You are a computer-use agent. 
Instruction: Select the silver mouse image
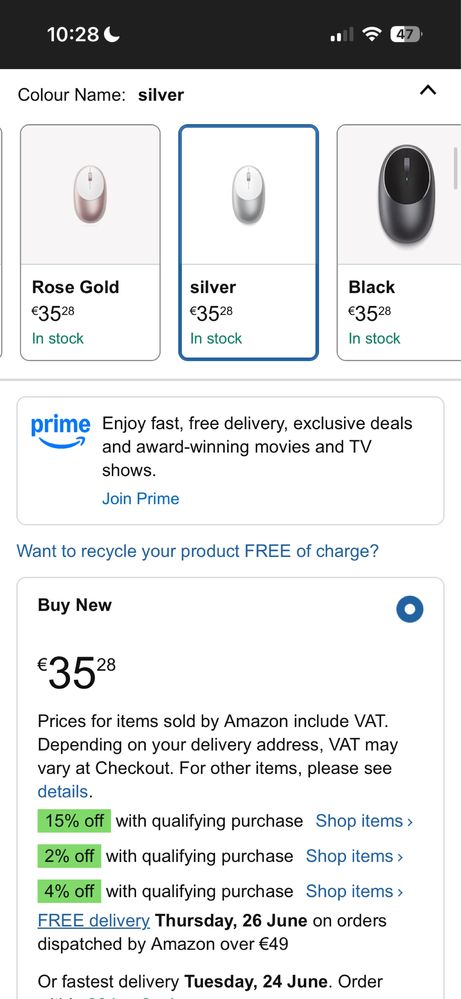point(248,194)
